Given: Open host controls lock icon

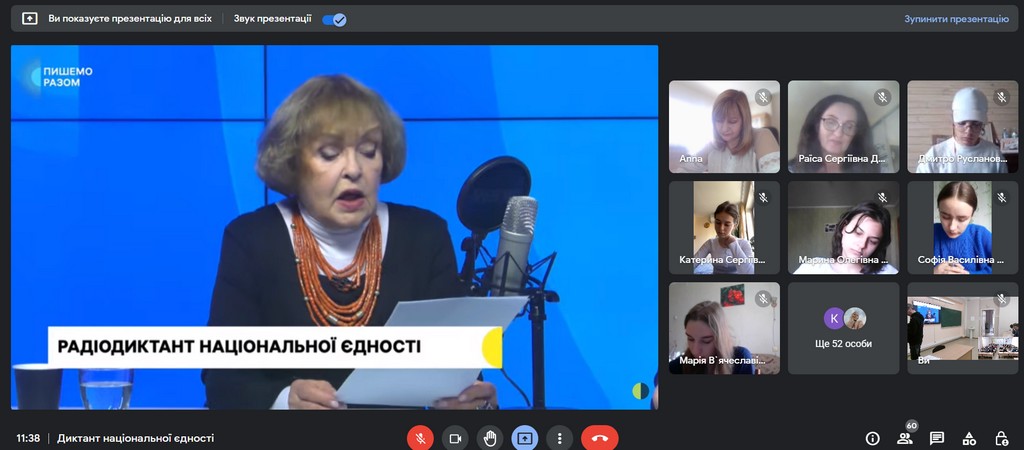Looking at the screenshot, I should (1001, 438).
